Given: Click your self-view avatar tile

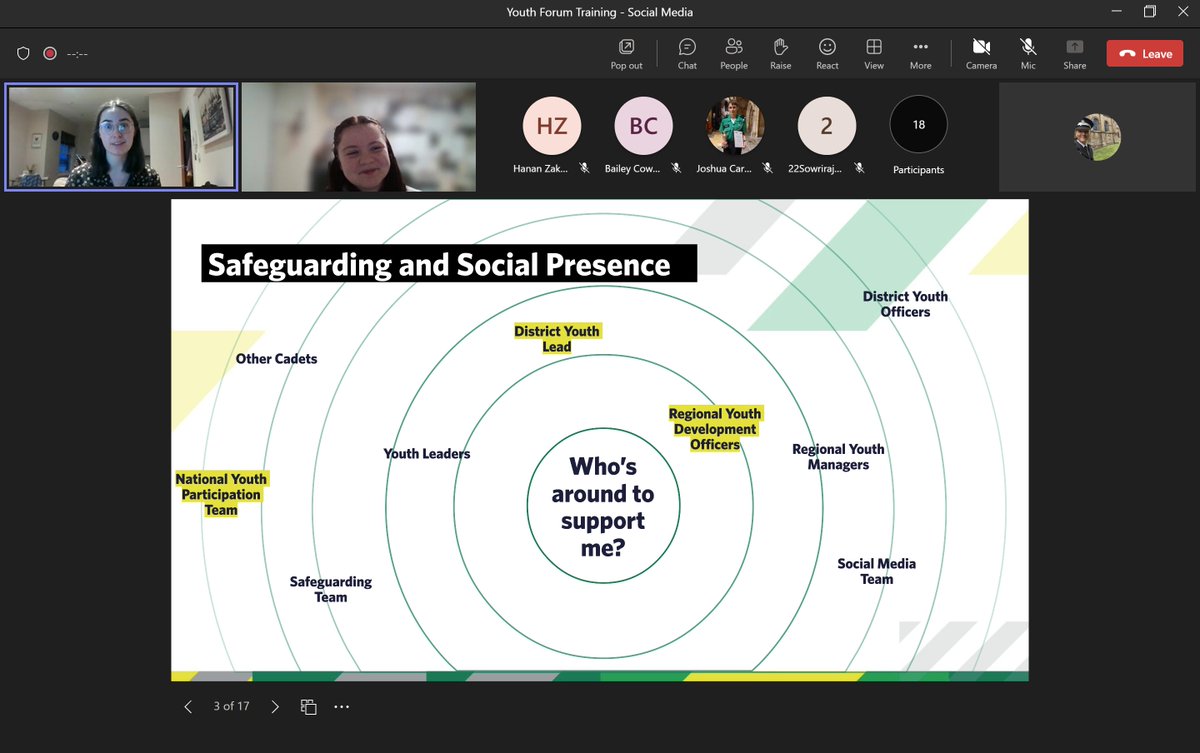Looking at the screenshot, I should [1098, 137].
